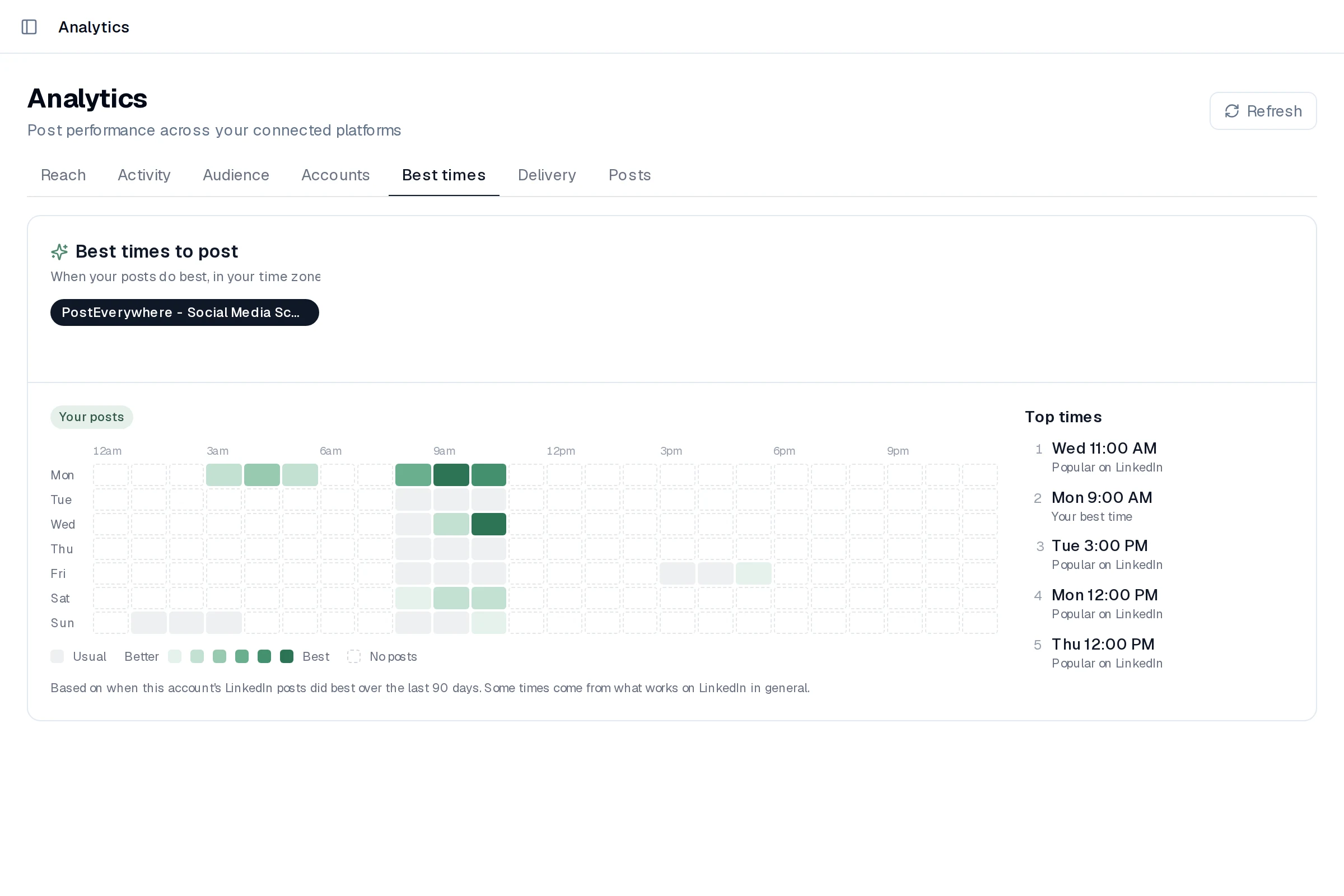Click the Monday 4am heatmap cell
This screenshot has width=1344, height=896.
(x=262, y=475)
